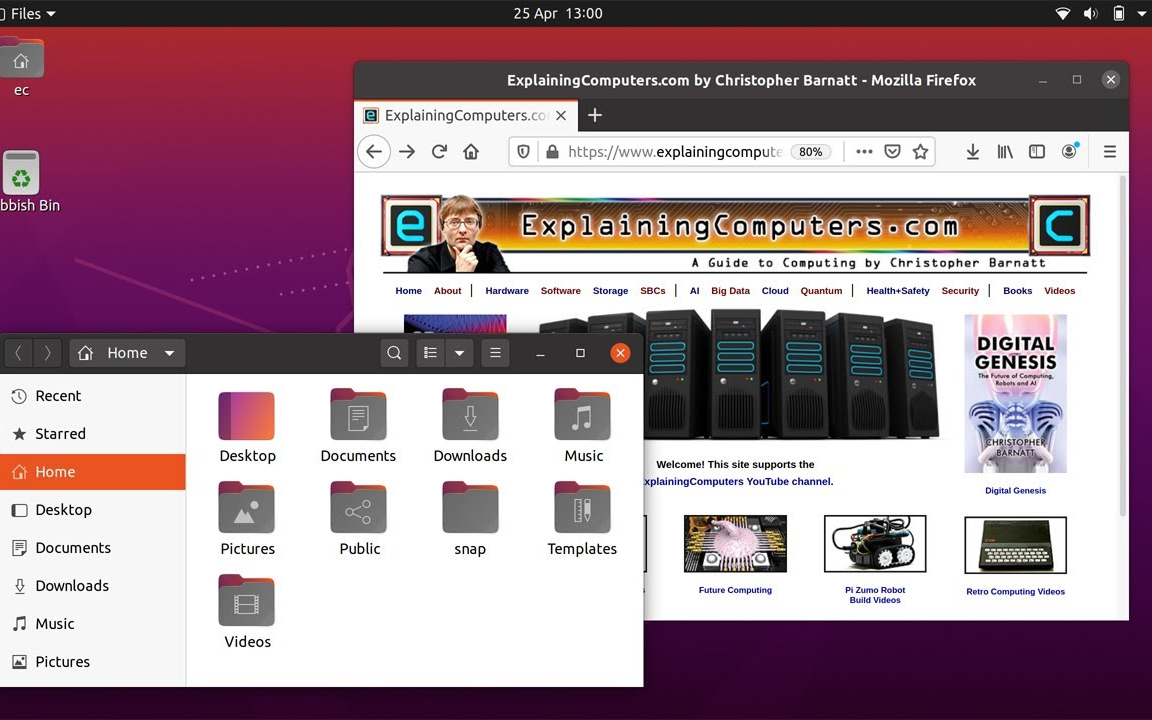This screenshot has height=720, width=1152.
Task: Open the Digital Genesis link
Action: click(x=1015, y=490)
